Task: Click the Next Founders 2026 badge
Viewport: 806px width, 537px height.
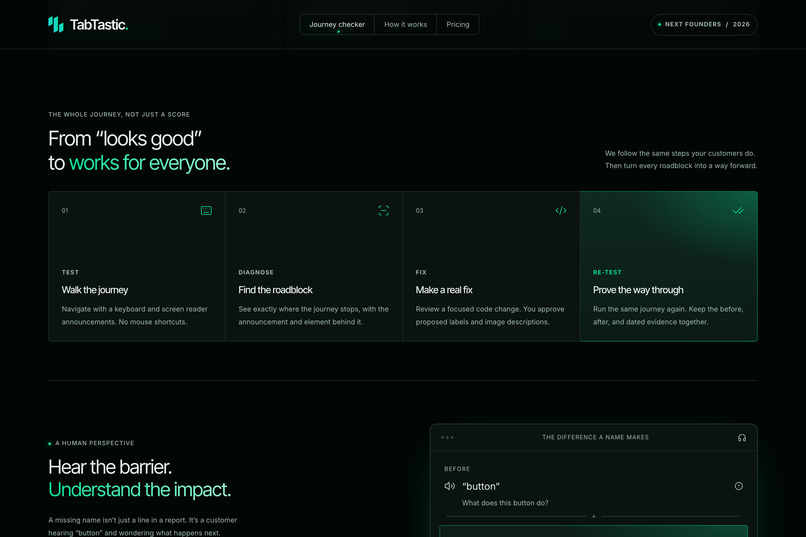Action: click(x=704, y=24)
